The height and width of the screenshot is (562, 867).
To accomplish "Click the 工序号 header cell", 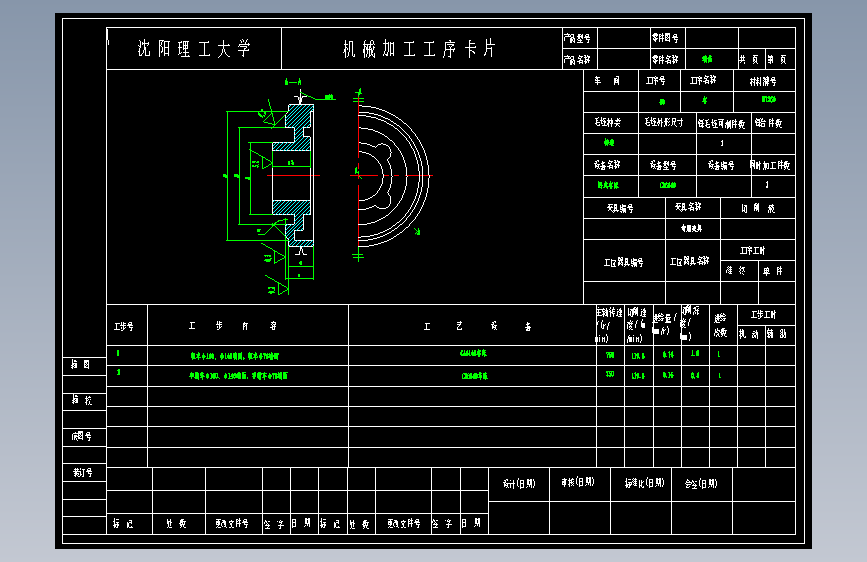I will pyautogui.click(x=659, y=81).
